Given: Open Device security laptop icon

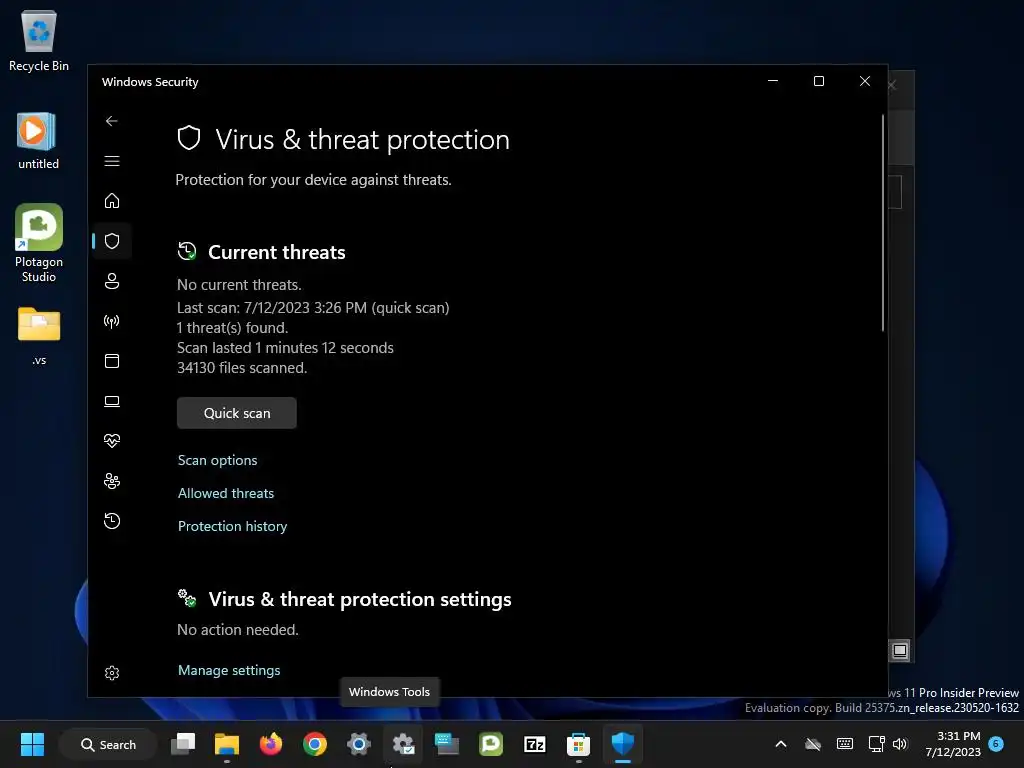Looking at the screenshot, I should pyautogui.click(x=112, y=401).
